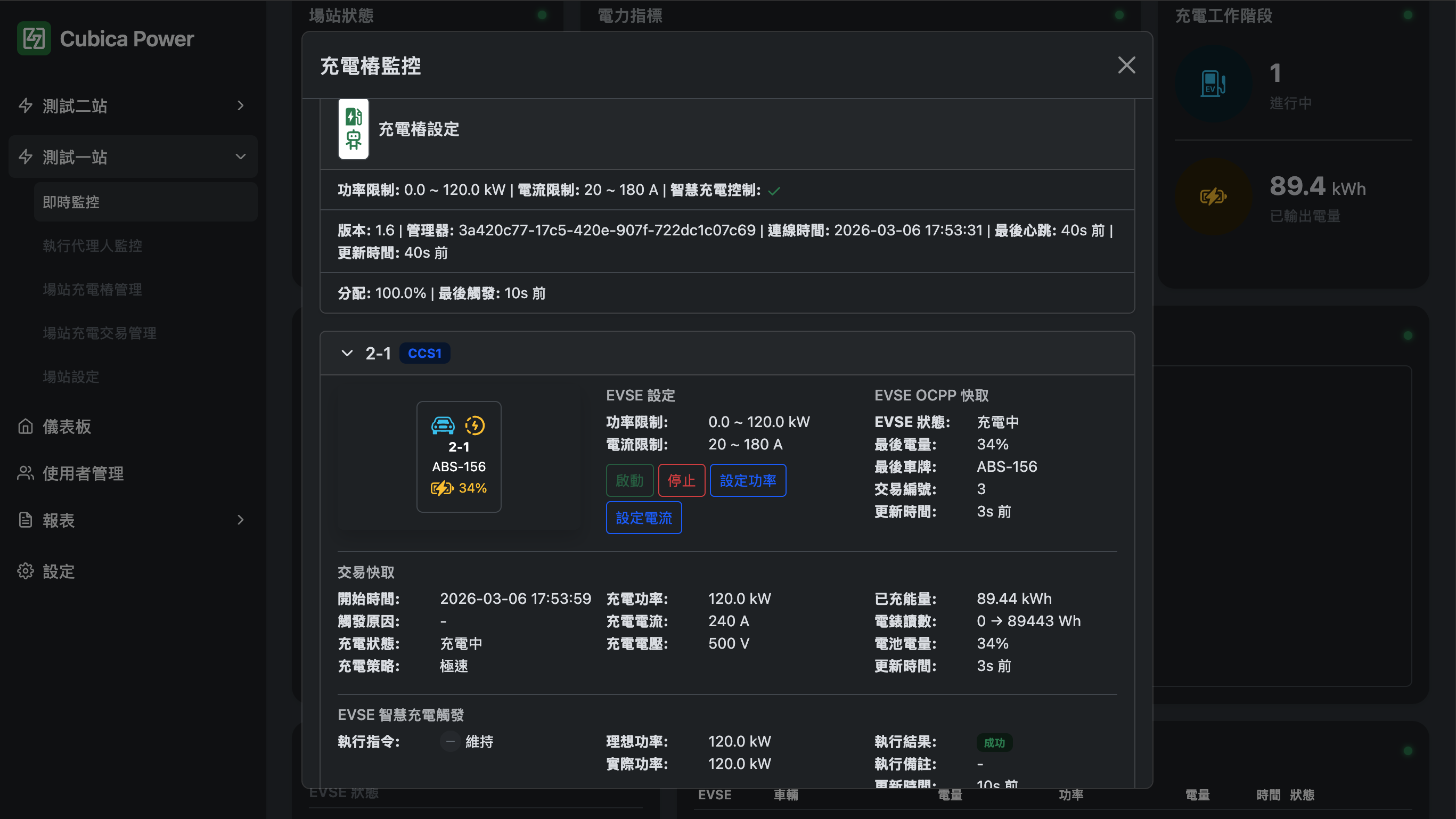Screen dimensions: 1456x819
Task: Click the 設定功率 button
Action: click(x=747, y=480)
